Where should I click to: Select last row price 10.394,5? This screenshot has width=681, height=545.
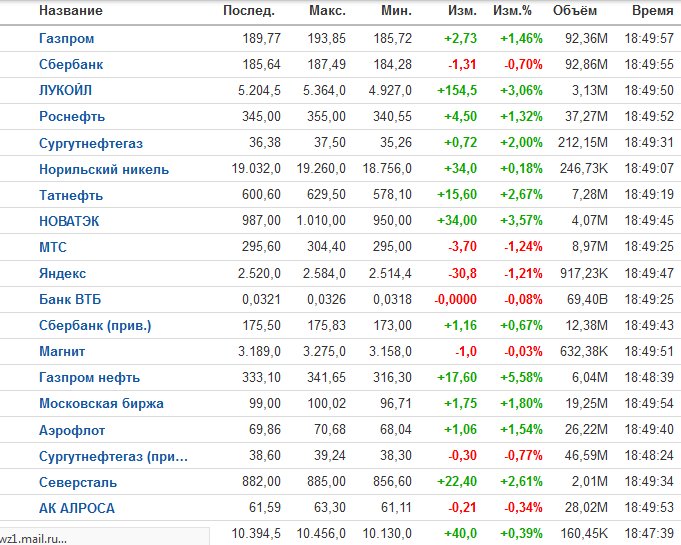tap(256, 533)
